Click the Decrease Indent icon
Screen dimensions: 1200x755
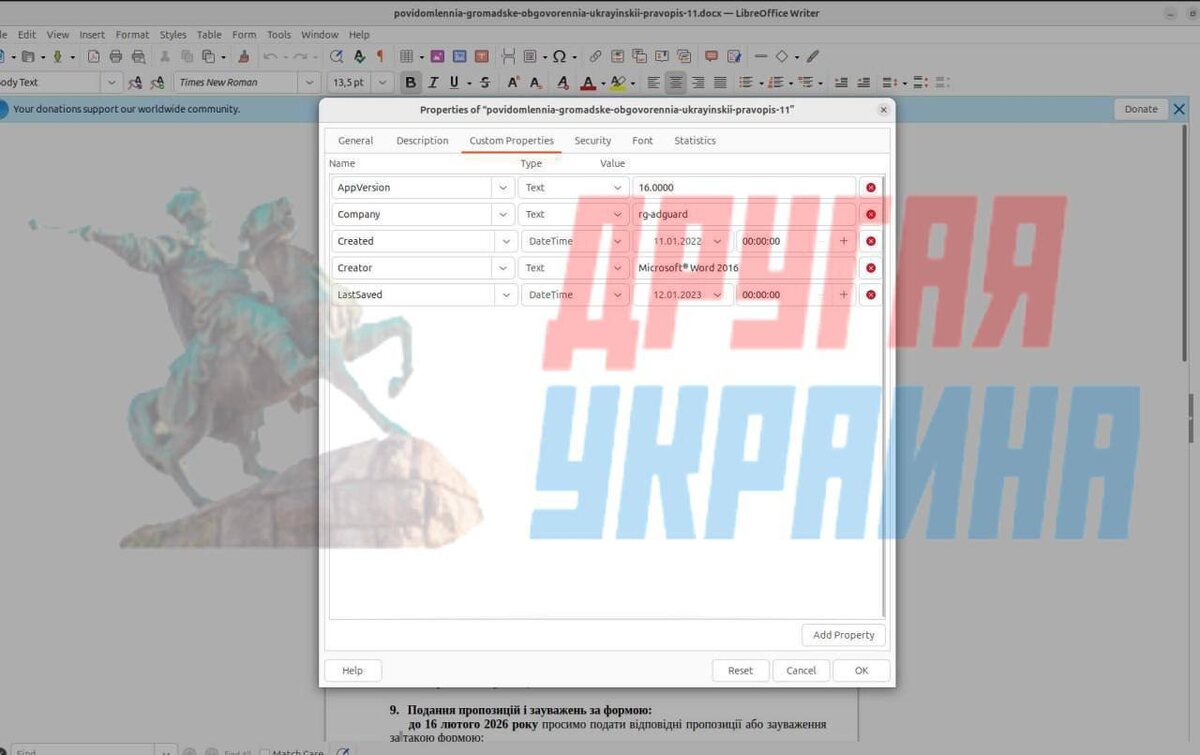pyautogui.click(x=863, y=83)
